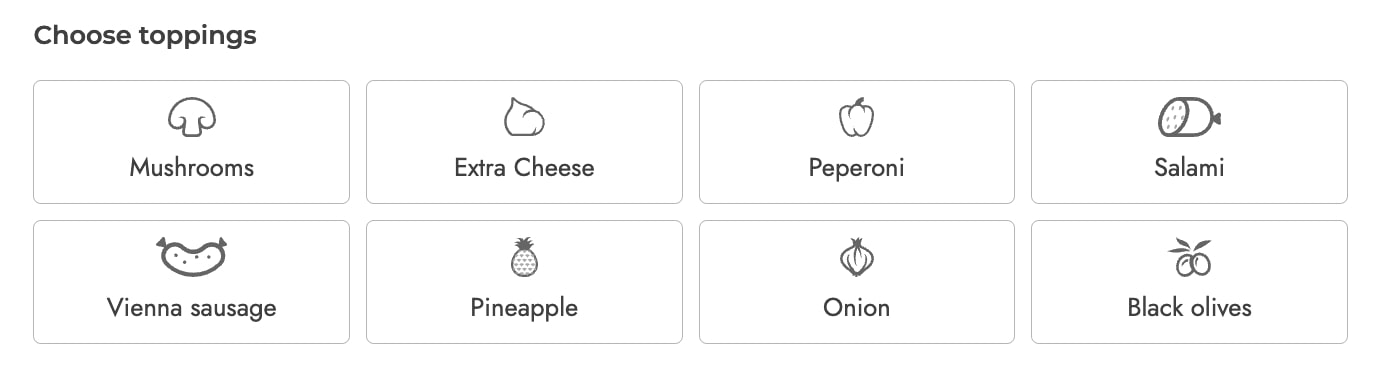Image resolution: width=1380 pixels, height=370 pixels.
Task: Click the Choose toppings heading
Action: tap(145, 36)
